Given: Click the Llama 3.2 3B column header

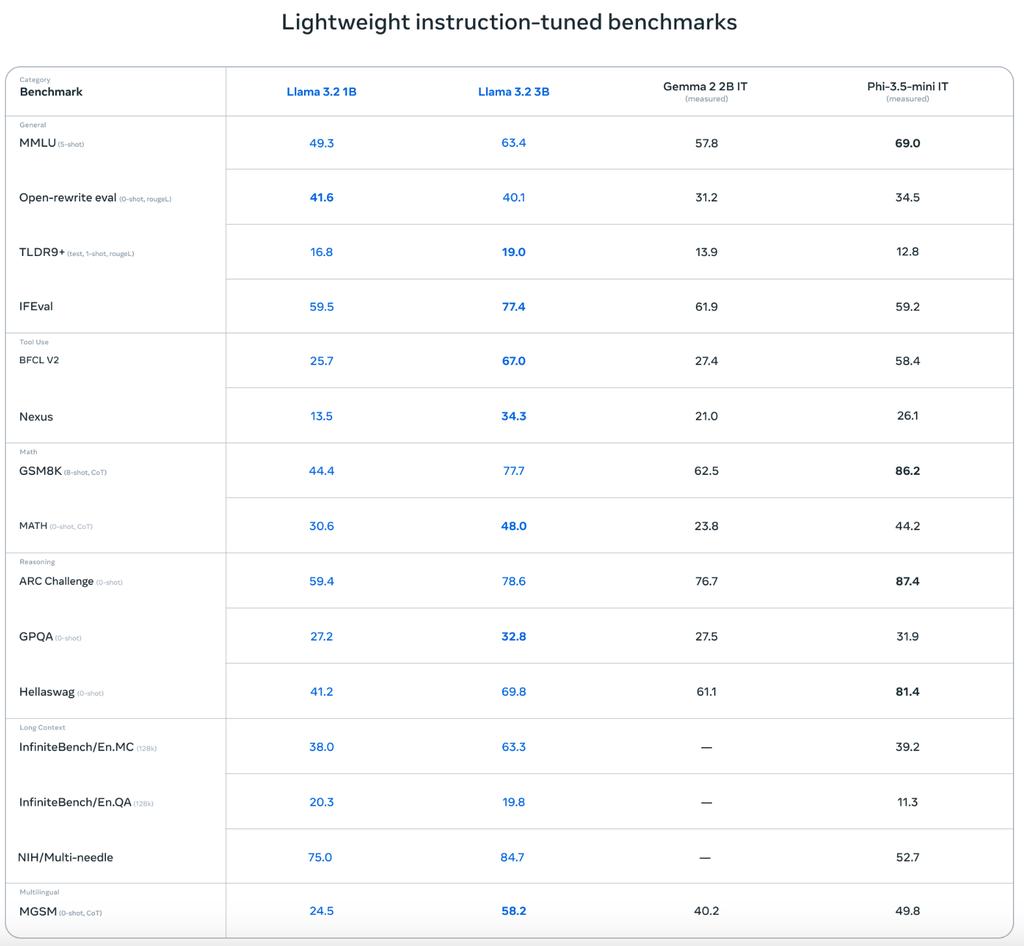Looking at the screenshot, I should 513,92.
